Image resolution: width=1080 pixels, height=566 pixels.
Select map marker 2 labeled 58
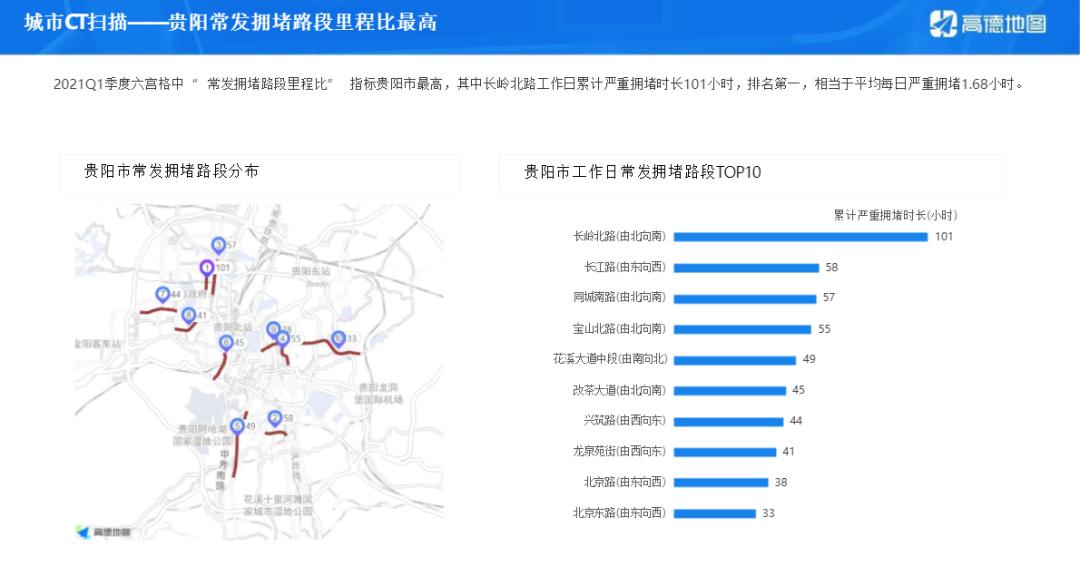(275, 419)
